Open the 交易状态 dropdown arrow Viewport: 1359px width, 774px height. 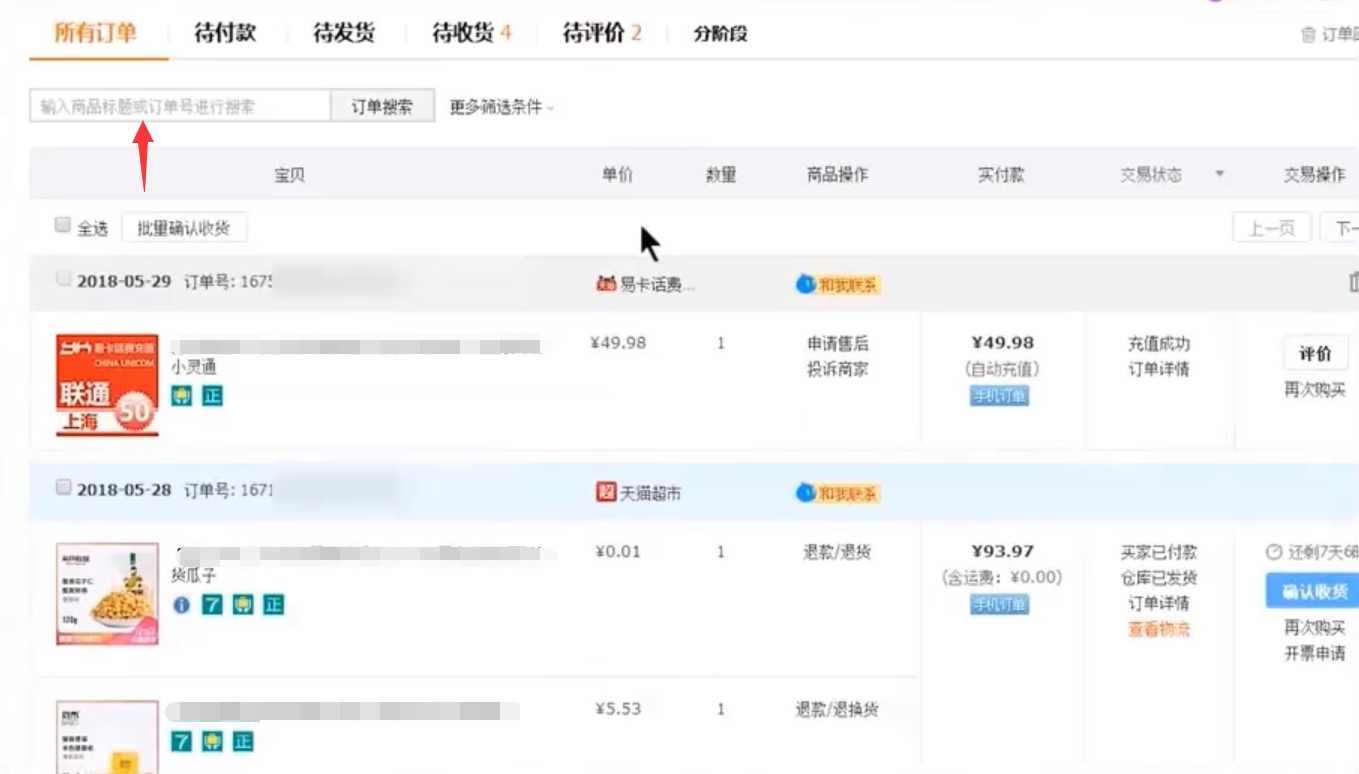(1219, 175)
